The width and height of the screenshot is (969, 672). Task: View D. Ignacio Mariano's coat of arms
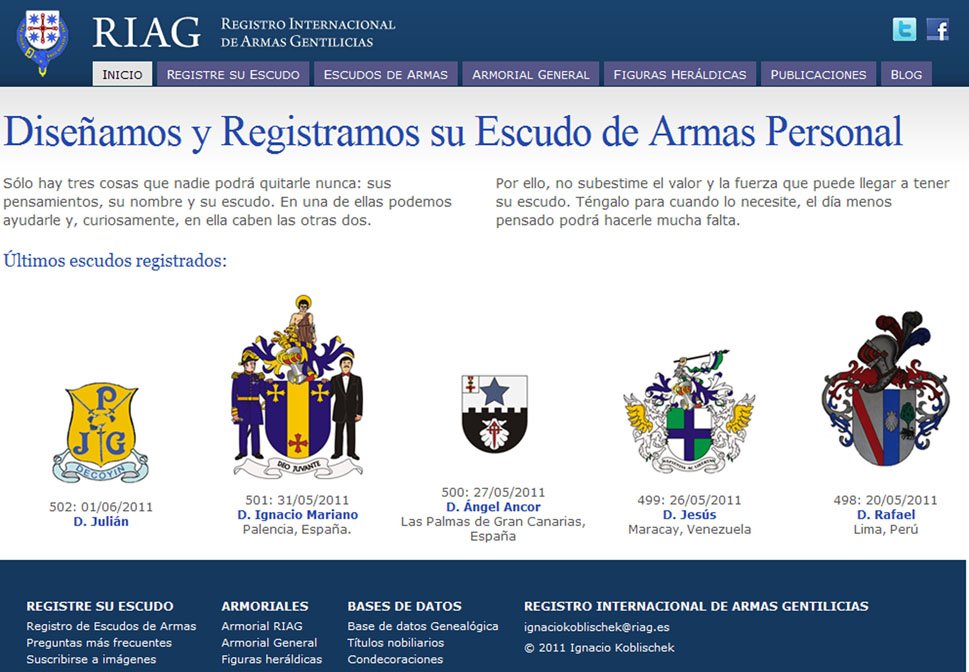tap(297, 388)
